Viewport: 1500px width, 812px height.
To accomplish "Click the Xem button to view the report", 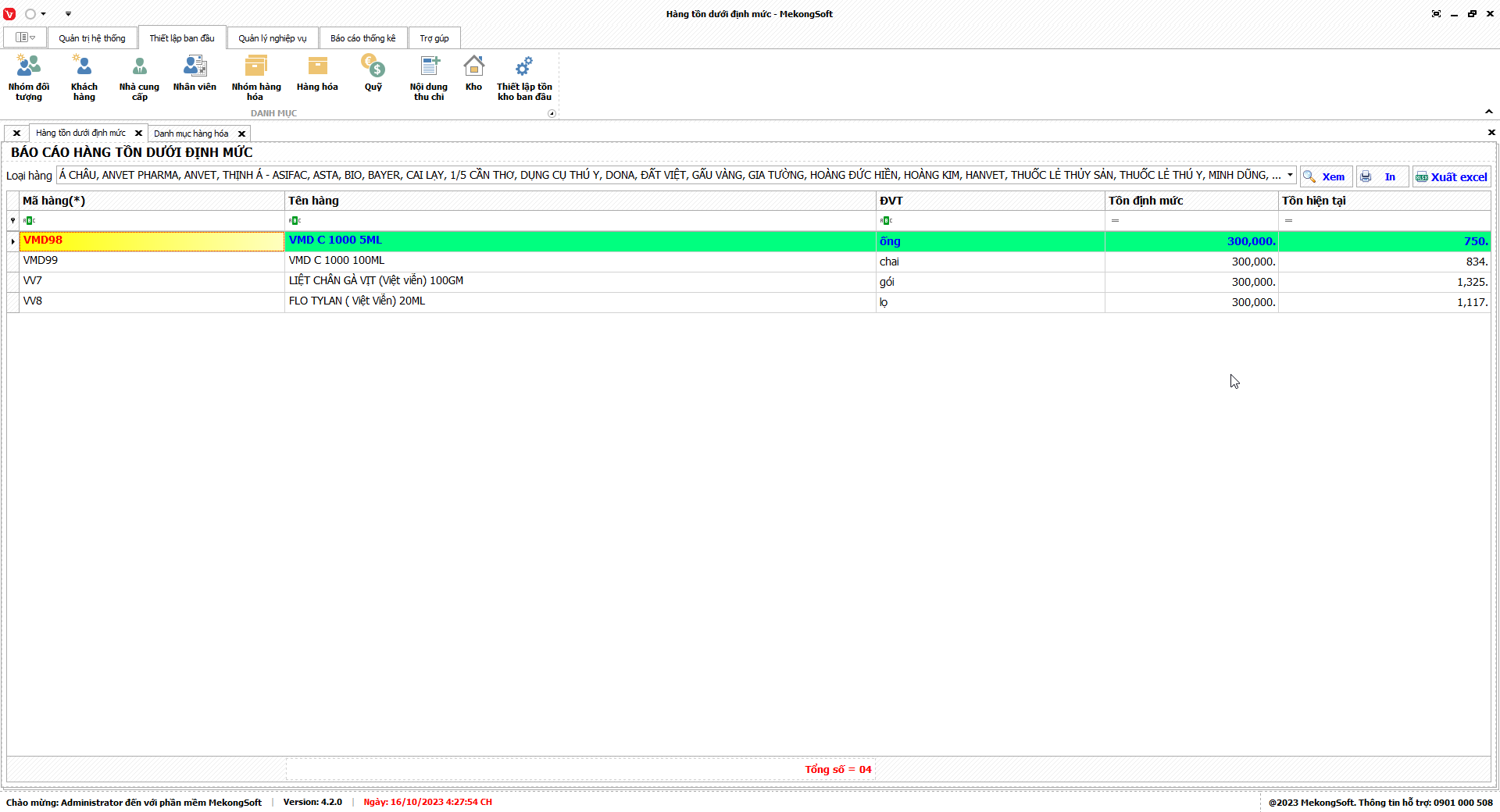I will (x=1326, y=176).
